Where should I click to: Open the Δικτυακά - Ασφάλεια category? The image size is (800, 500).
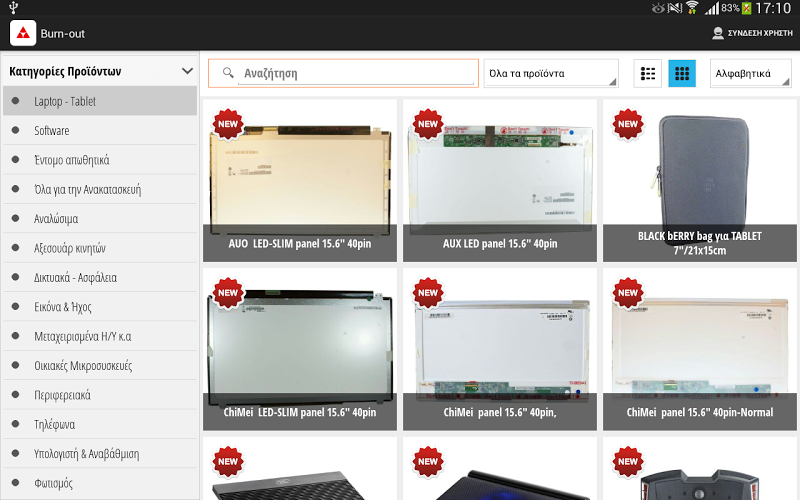click(x=100, y=278)
